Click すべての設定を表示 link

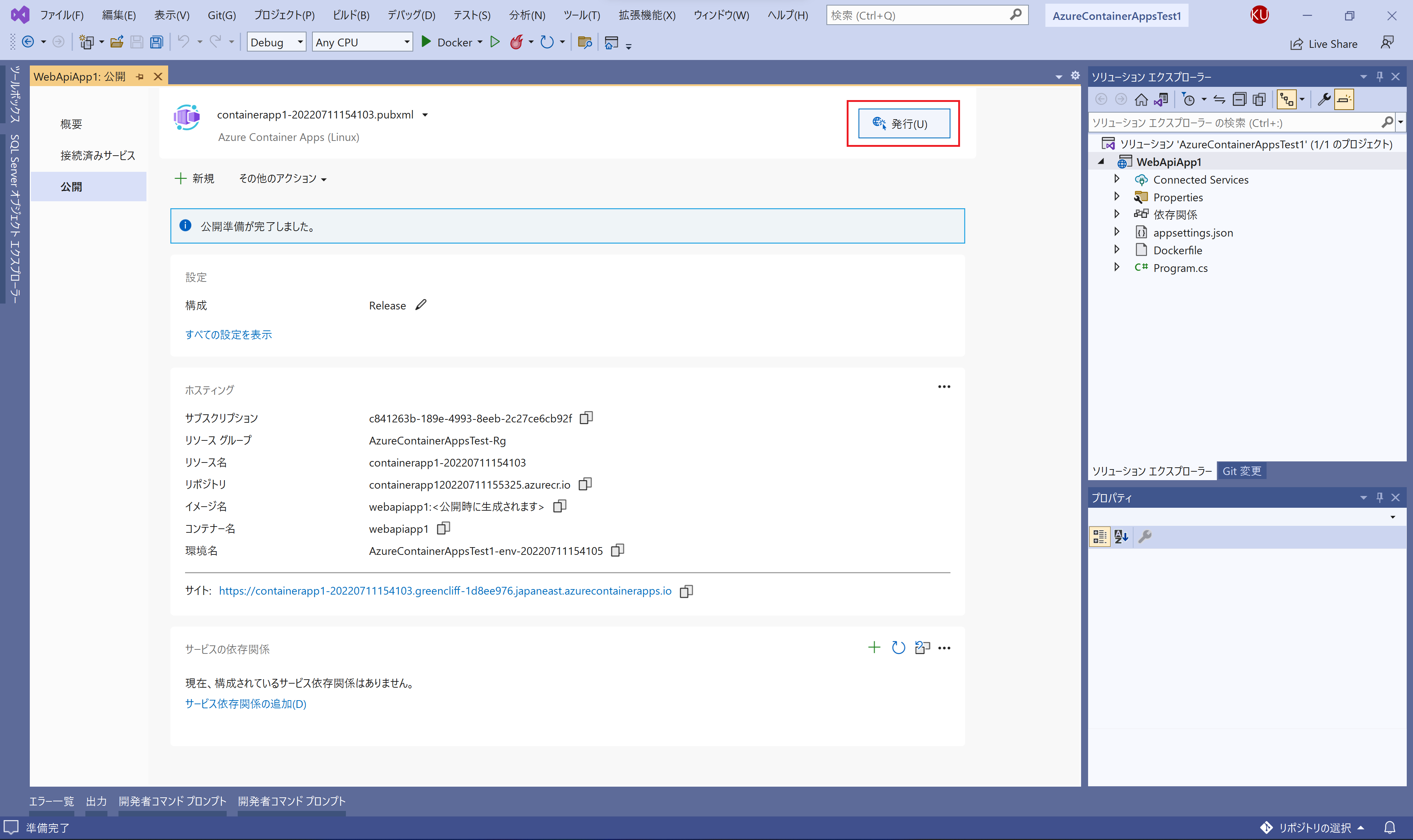[x=228, y=334]
